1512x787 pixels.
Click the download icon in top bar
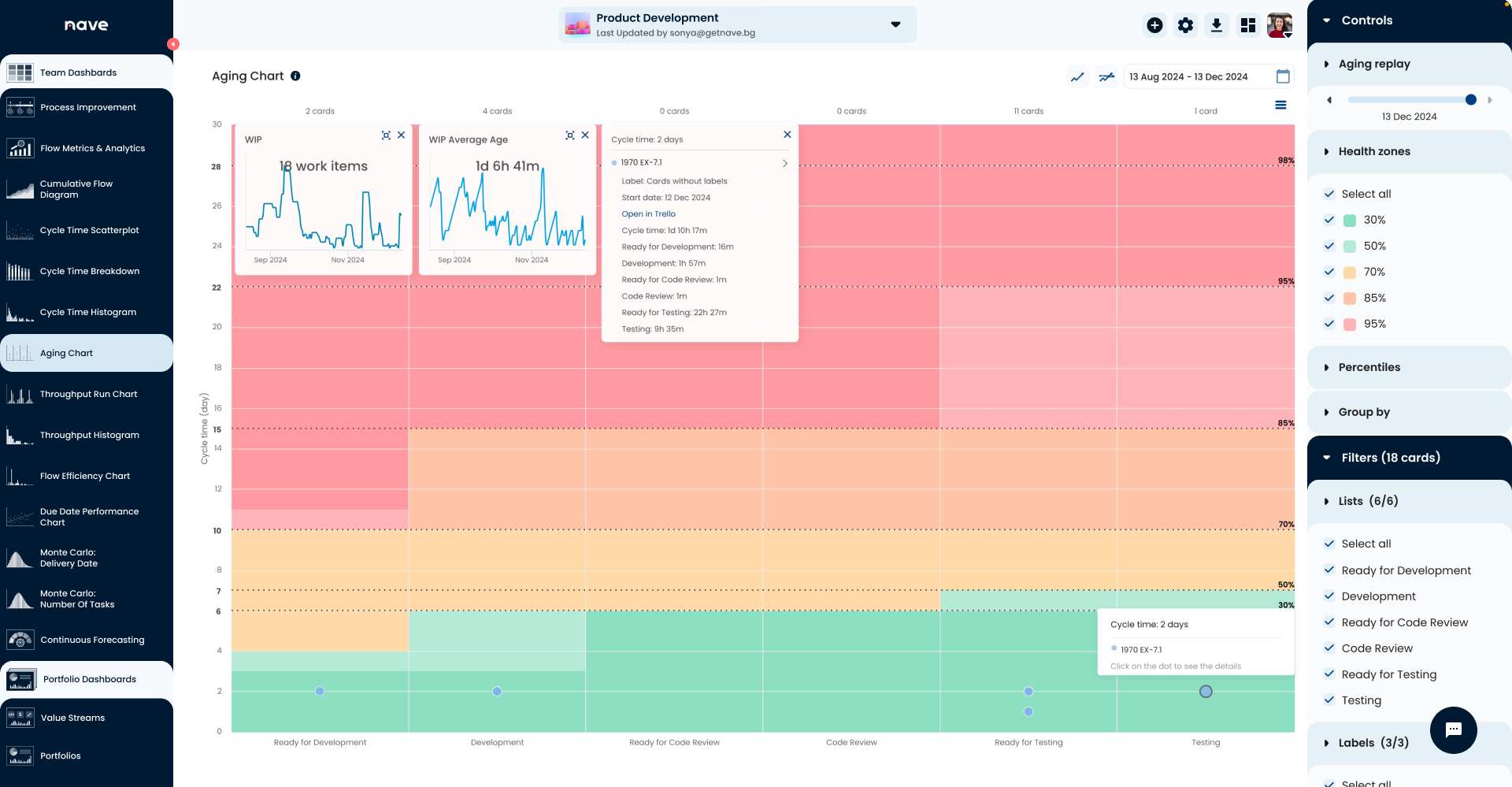click(1217, 25)
